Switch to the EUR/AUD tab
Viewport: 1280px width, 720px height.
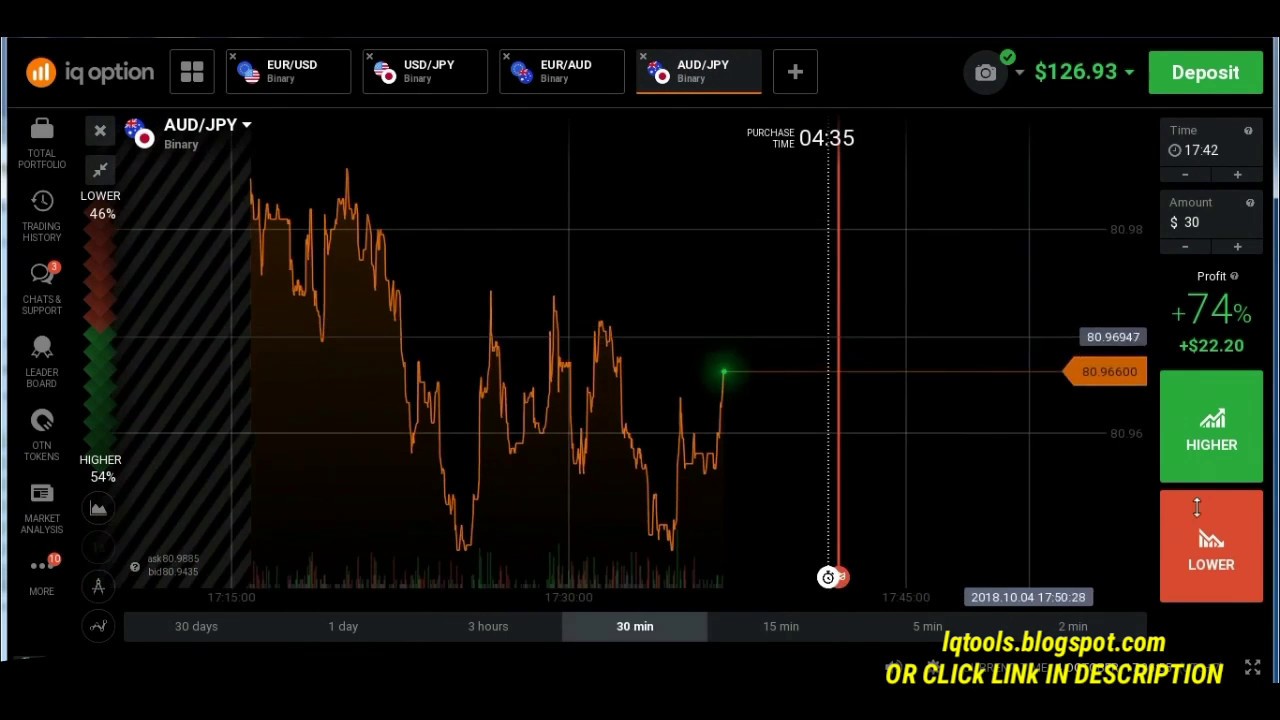(562, 72)
